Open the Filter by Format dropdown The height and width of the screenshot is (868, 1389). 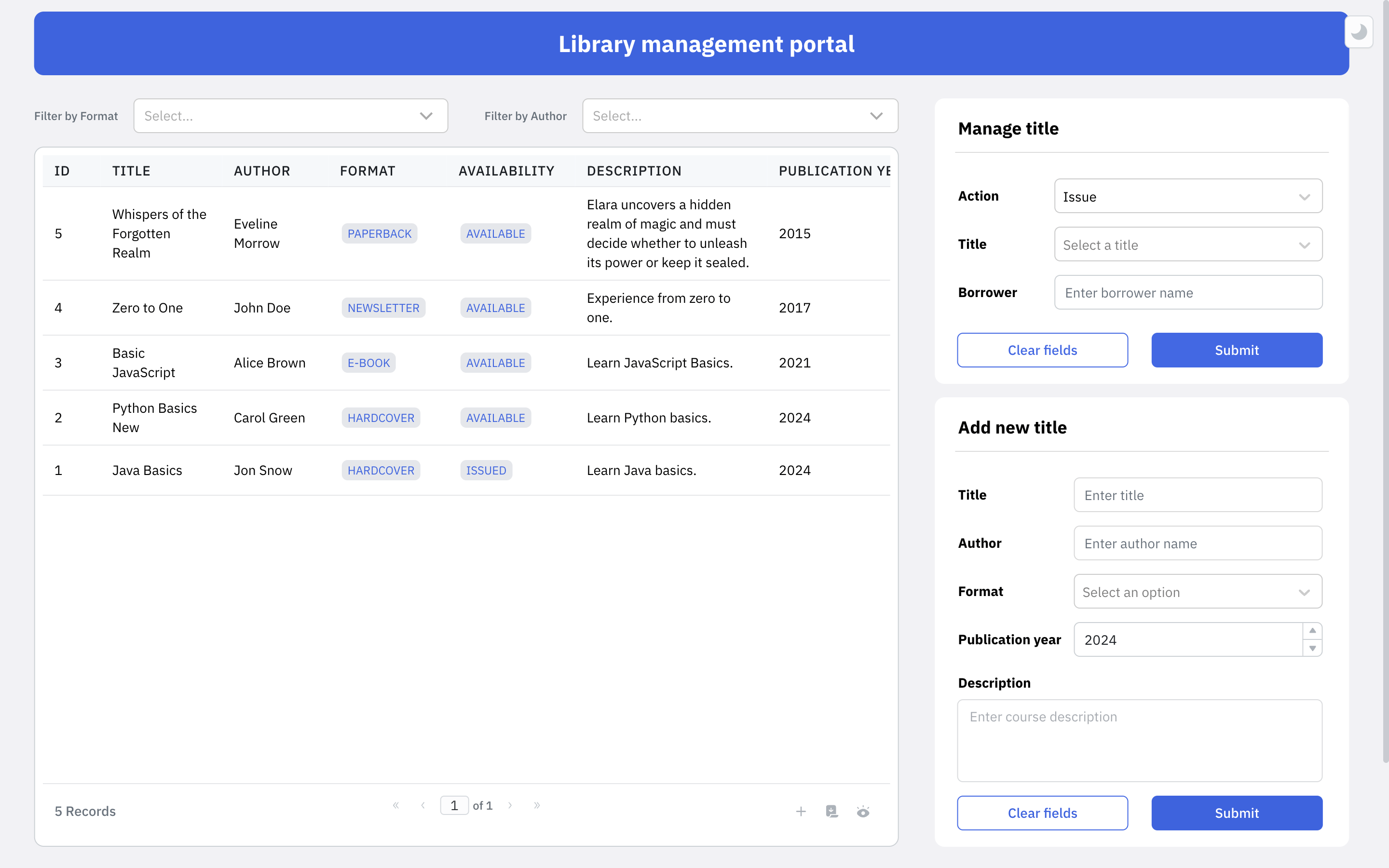(290, 116)
